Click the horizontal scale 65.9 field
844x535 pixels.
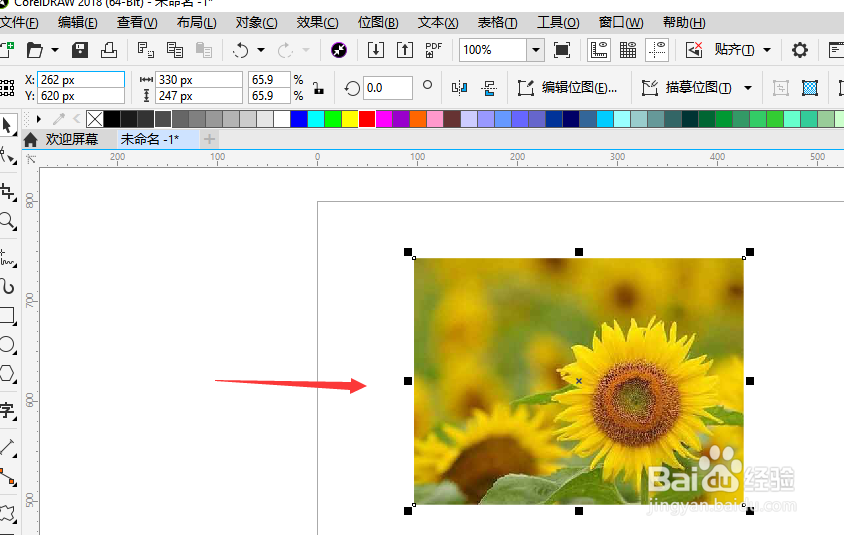pos(269,80)
